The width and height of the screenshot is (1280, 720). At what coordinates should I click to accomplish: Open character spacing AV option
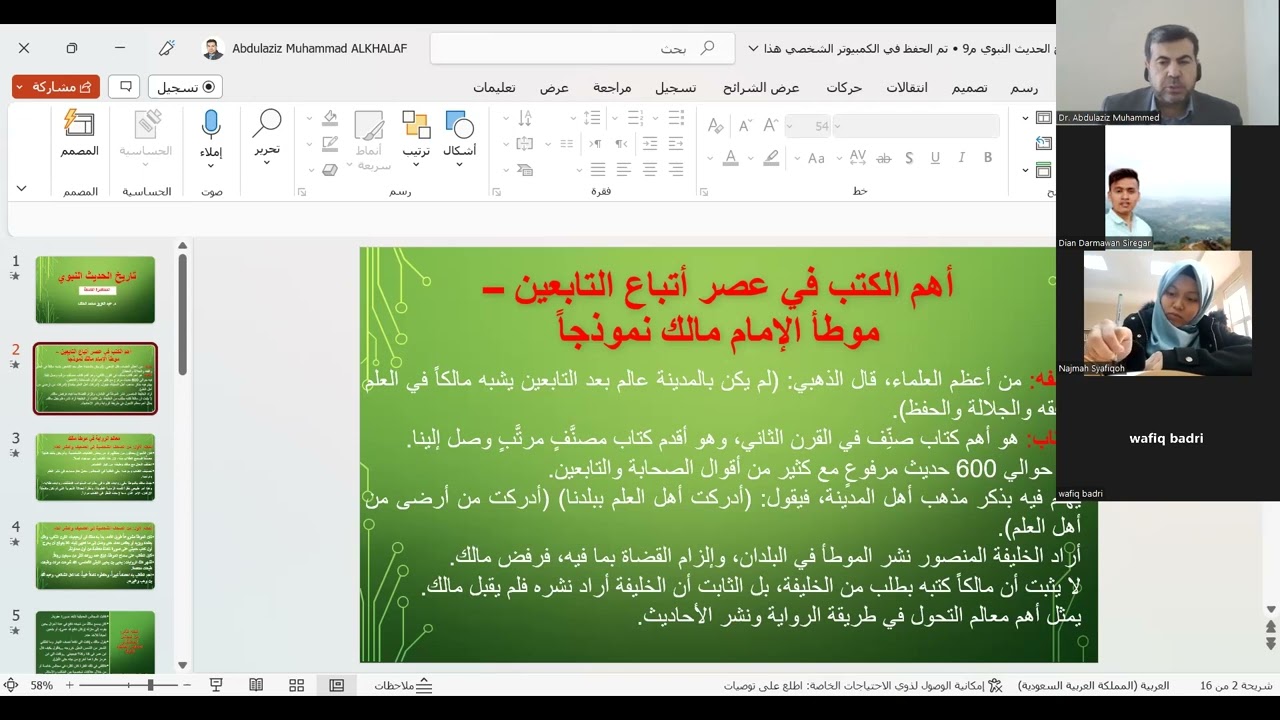point(857,158)
